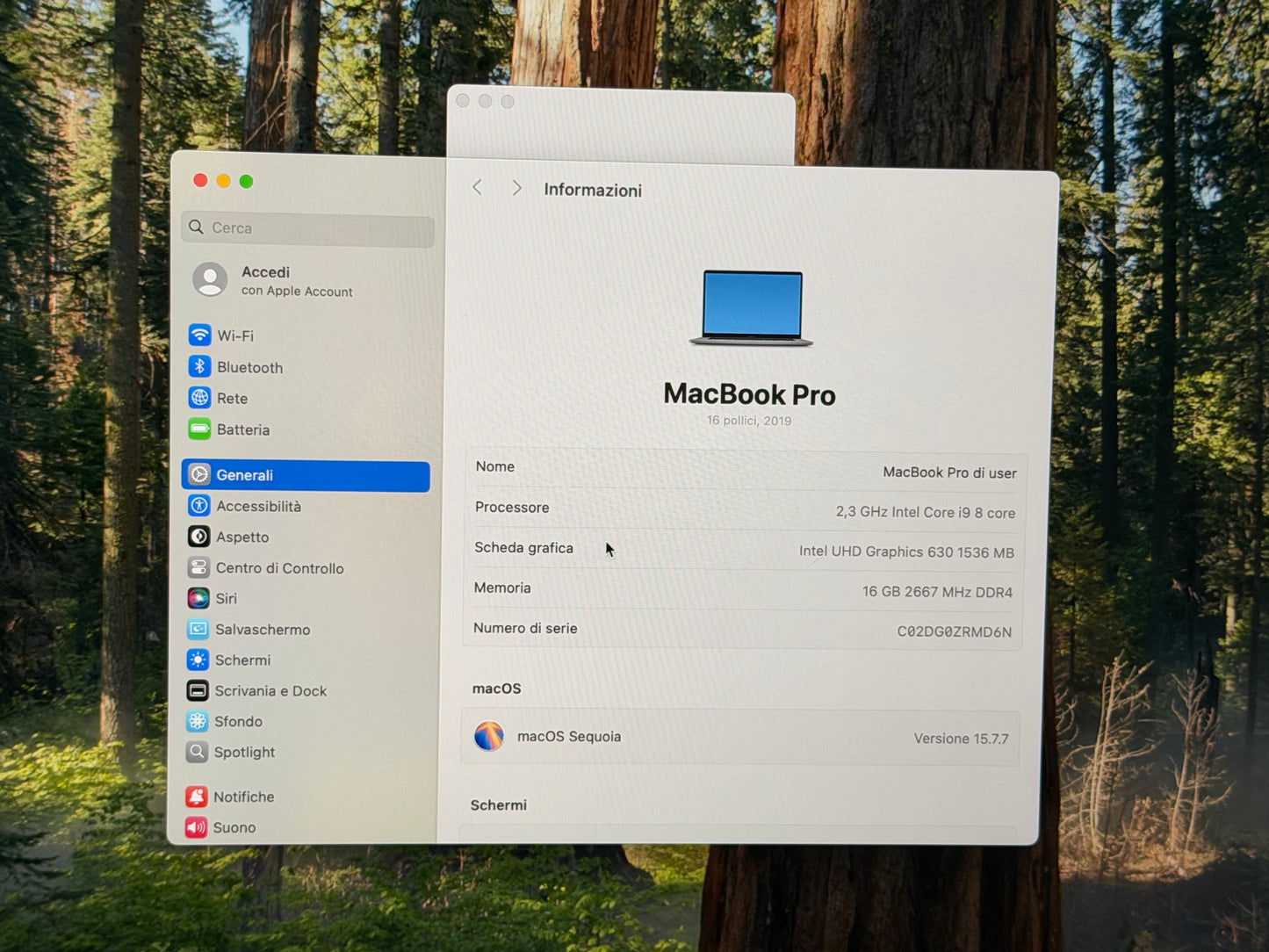Click 'Intel UHD Graphics 630 1536 MB'

(x=906, y=552)
